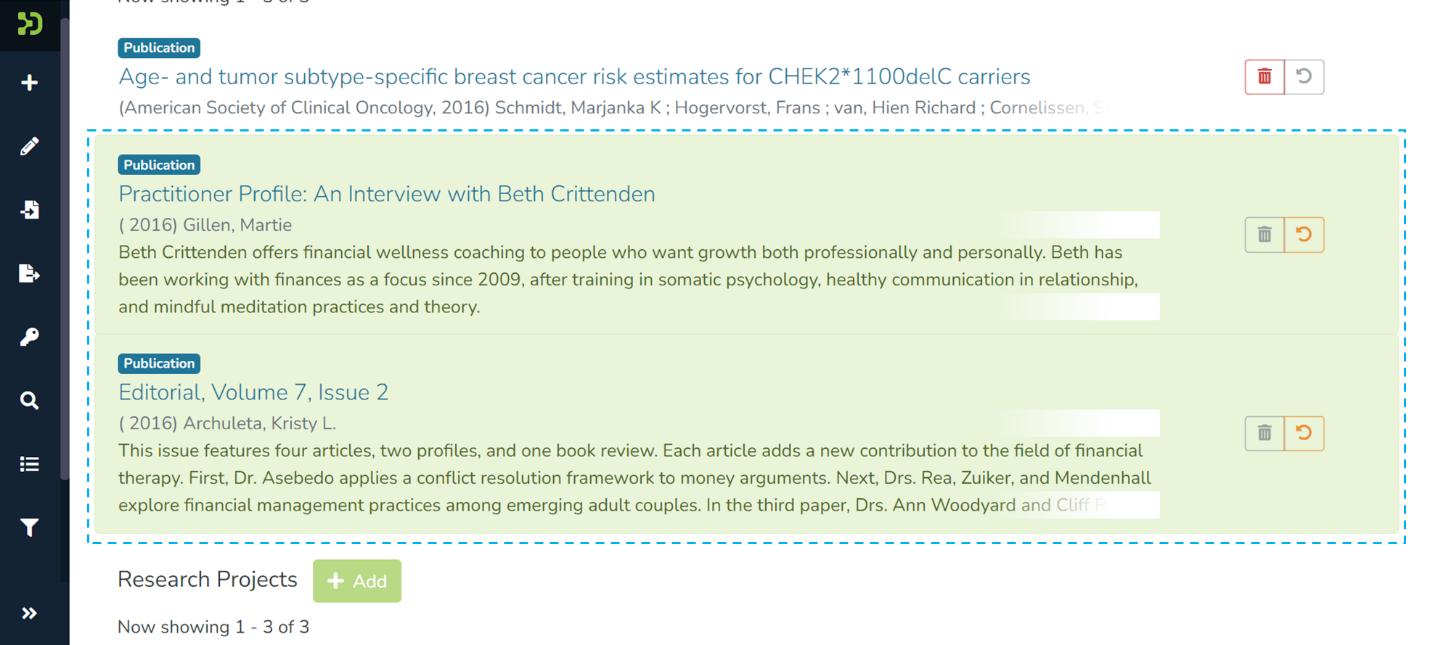Undo changes for Editorial, Volume 7, Issue 2
Image resolution: width=1430 pixels, height=645 pixels.
coord(1304,433)
